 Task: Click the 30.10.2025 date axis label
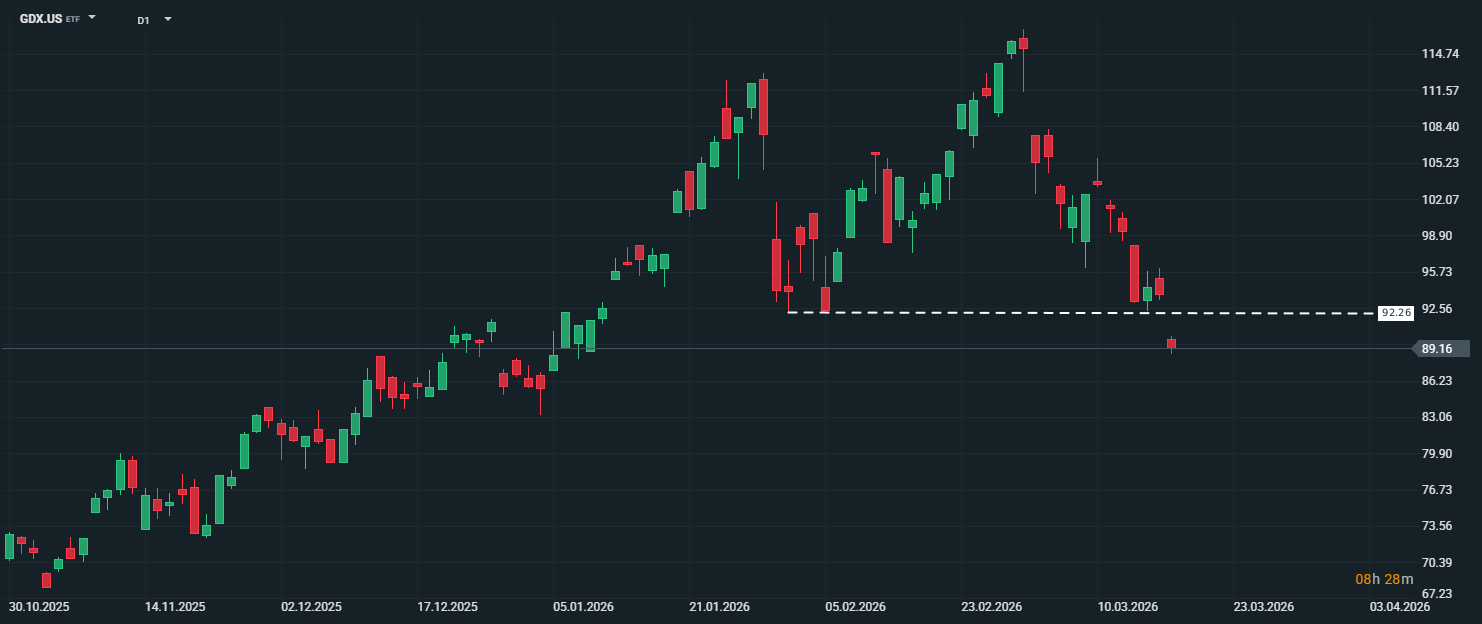[39, 607]
